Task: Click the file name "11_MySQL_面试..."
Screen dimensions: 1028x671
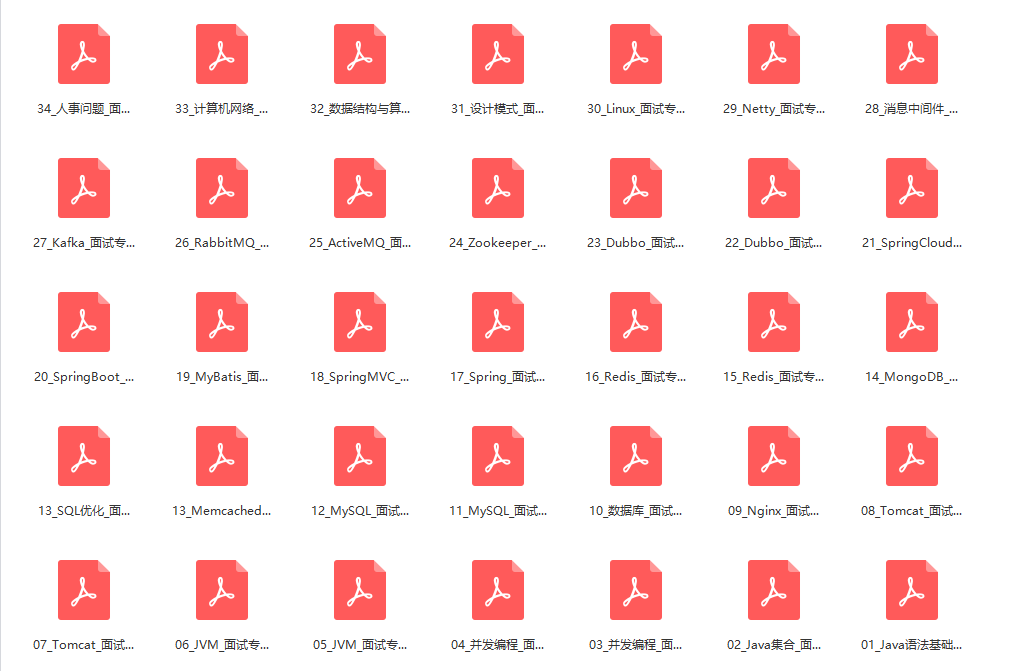Action: (x=498, y=511)
